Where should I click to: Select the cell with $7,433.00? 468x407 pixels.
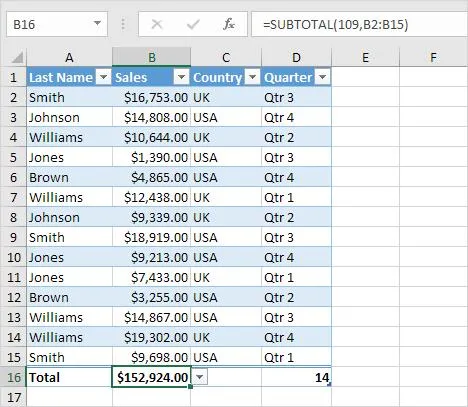pyautogui.click(x=152, y=277)
